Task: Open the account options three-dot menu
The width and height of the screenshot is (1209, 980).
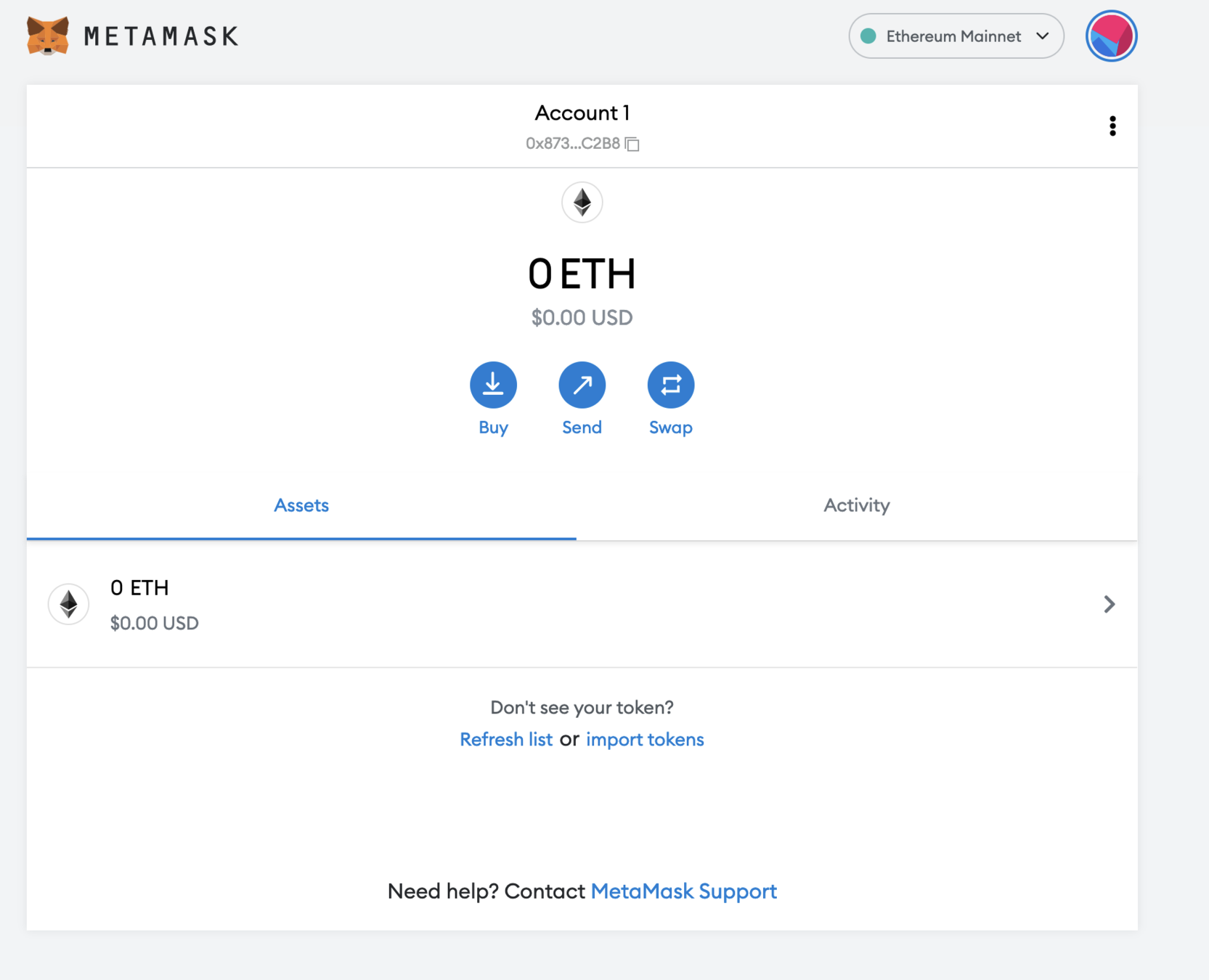Action: 1112,126
